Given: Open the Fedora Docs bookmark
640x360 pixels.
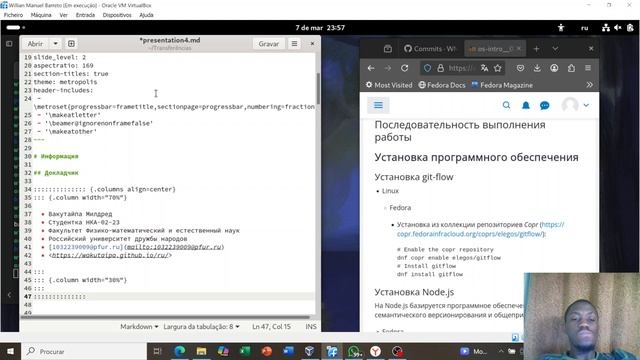Looking at the screenshot, I should [442, 85].
